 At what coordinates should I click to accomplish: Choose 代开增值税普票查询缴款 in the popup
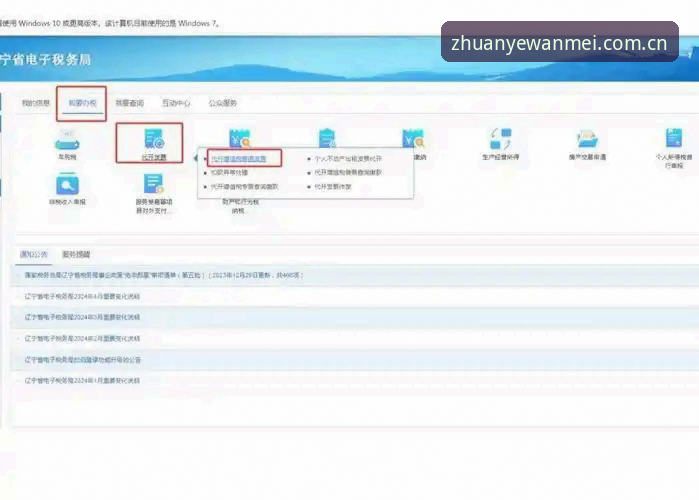pyautogui.click(x=348, y=172)
